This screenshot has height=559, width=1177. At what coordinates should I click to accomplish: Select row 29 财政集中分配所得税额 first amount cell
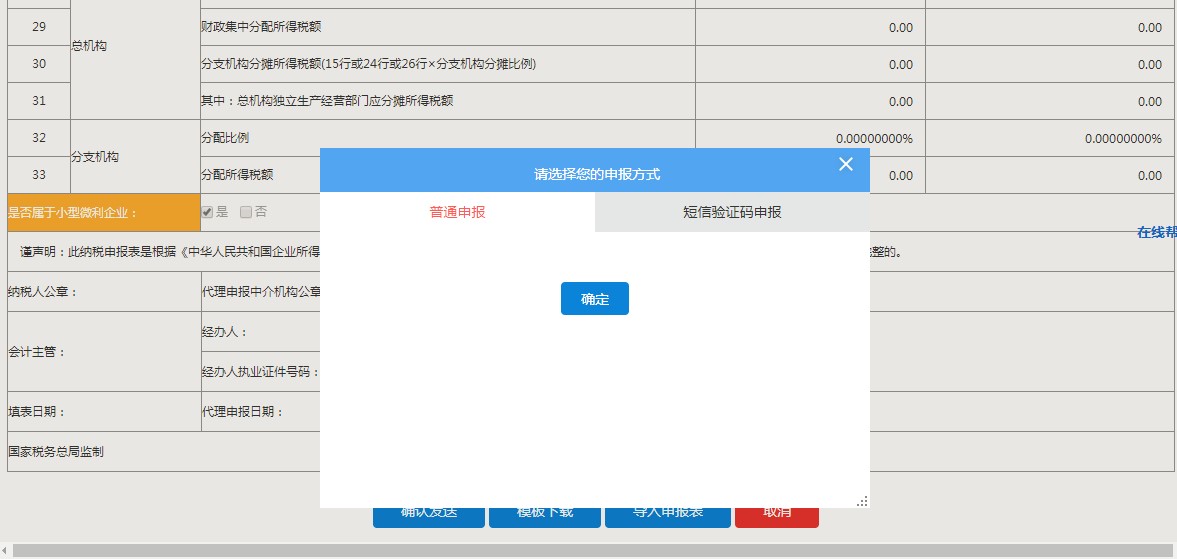coord(810,28)
